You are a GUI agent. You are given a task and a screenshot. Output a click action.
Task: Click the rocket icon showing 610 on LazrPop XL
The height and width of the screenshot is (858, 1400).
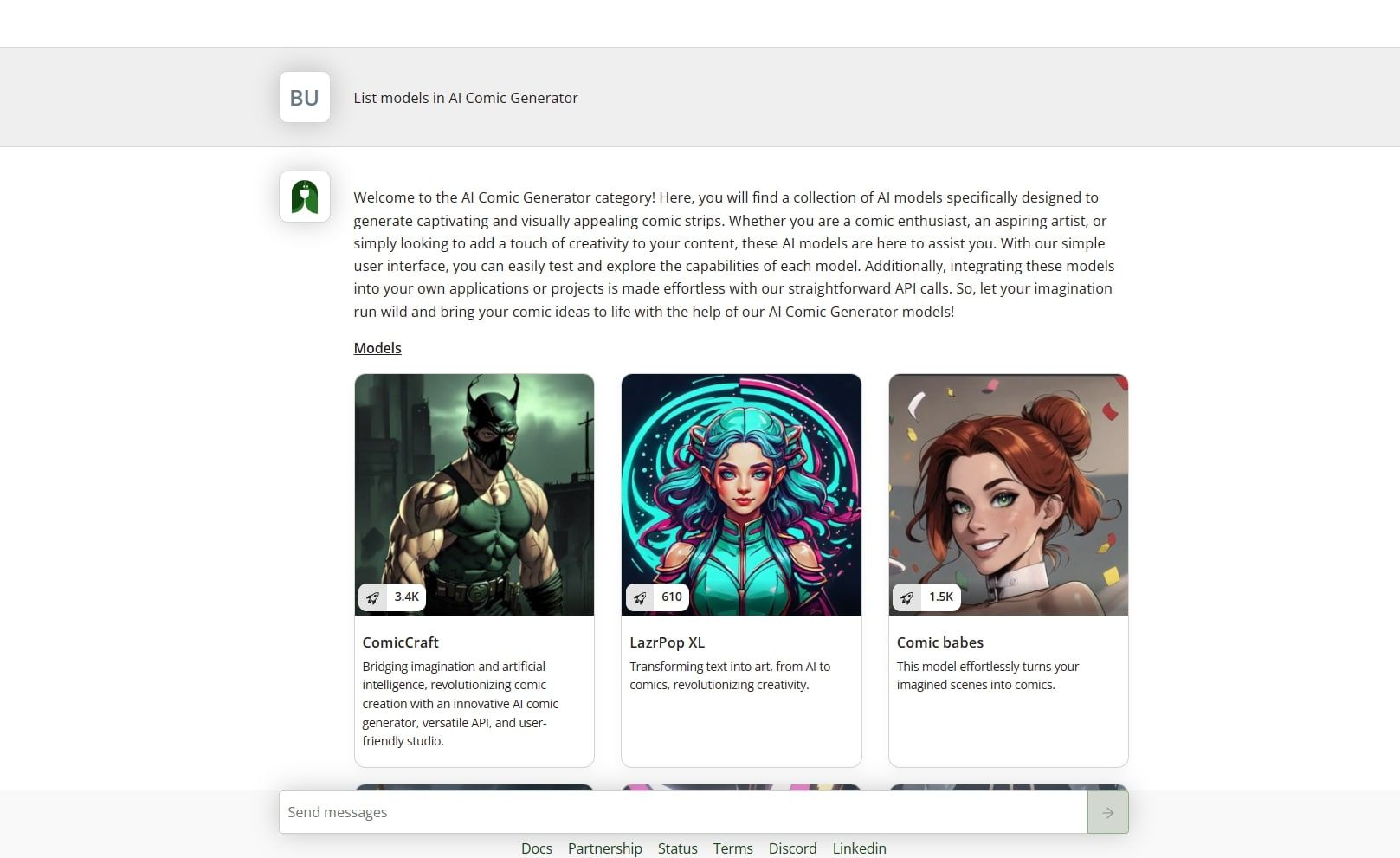point(640,597)
